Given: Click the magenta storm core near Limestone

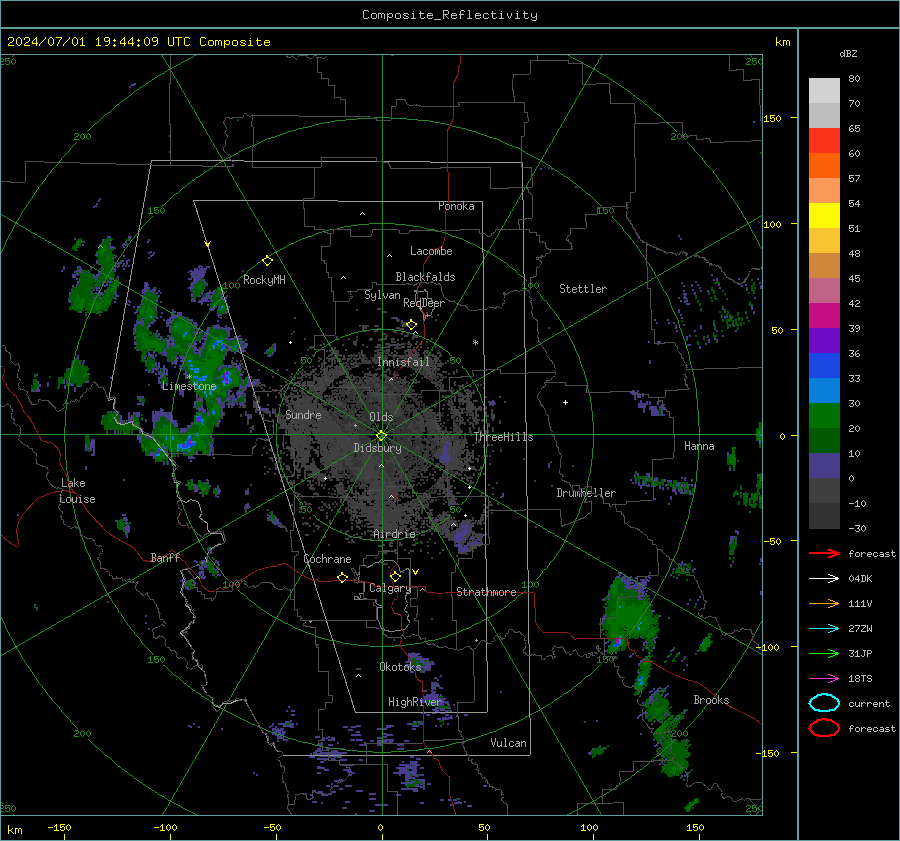Looking at the screenshot, I should click(226, 378).
